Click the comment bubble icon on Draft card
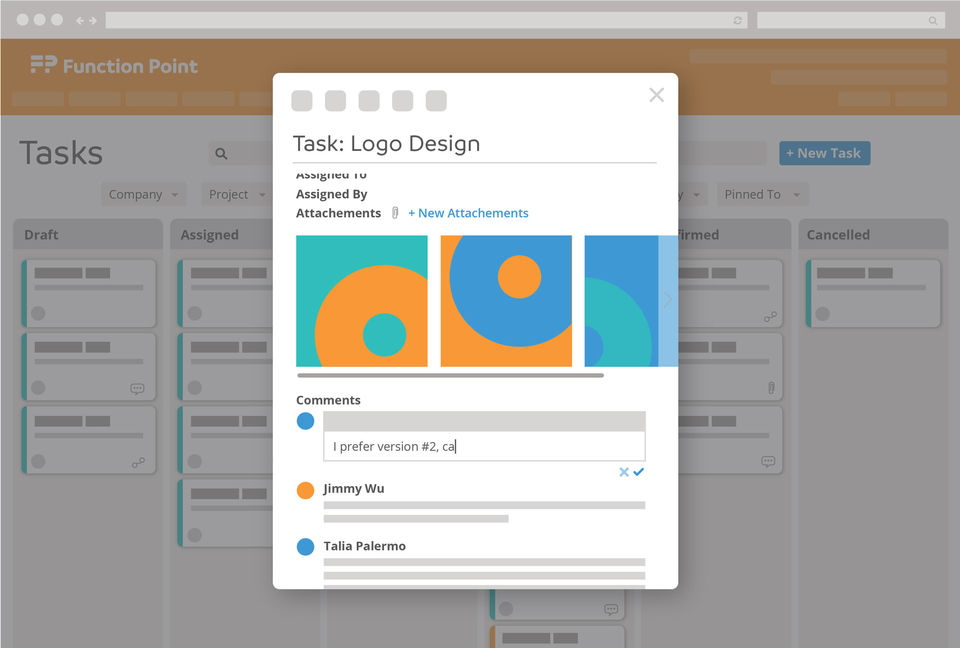The width and height of the screenshot is (960, 648). (x=137, y=388)
